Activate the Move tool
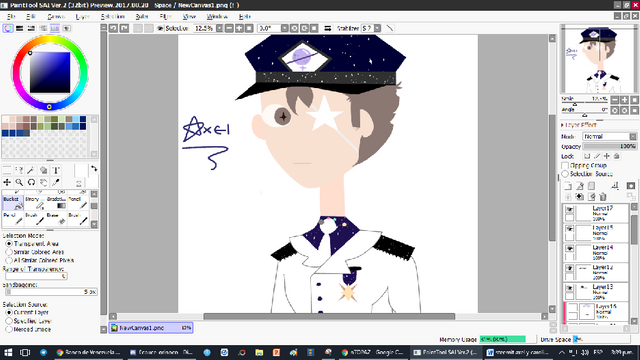Viewport: 640px width, 360px height. pyautogui.click(x=7, y=182)
